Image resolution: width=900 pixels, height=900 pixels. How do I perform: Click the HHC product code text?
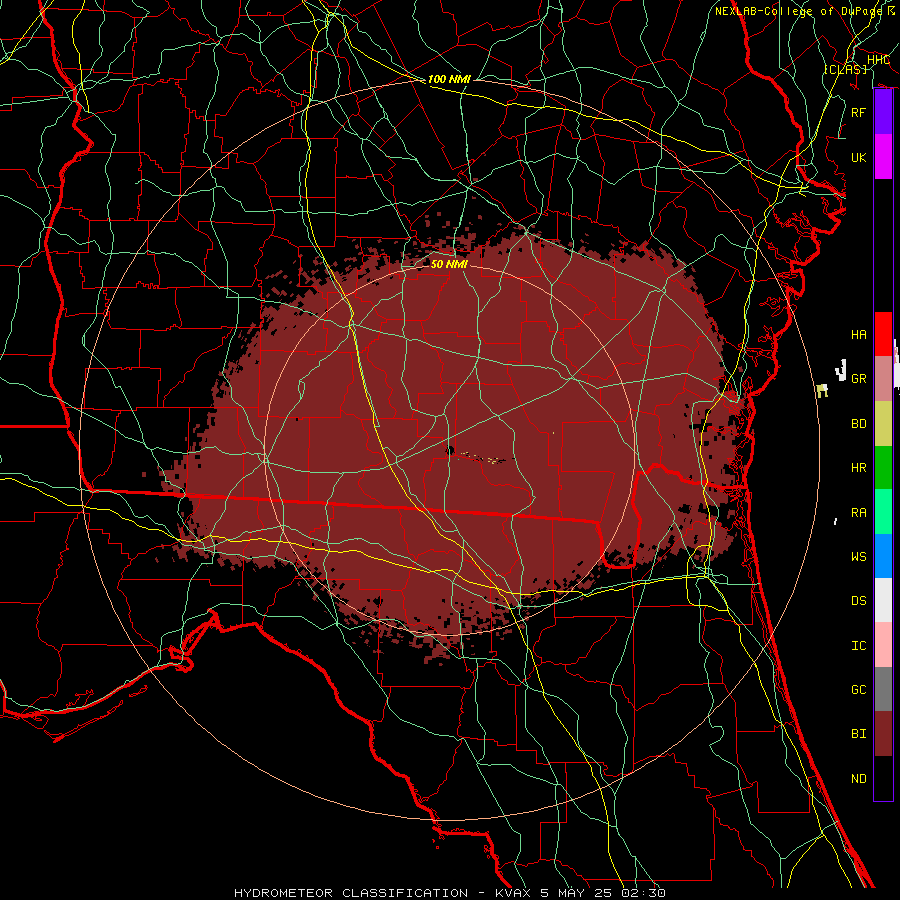878,60
